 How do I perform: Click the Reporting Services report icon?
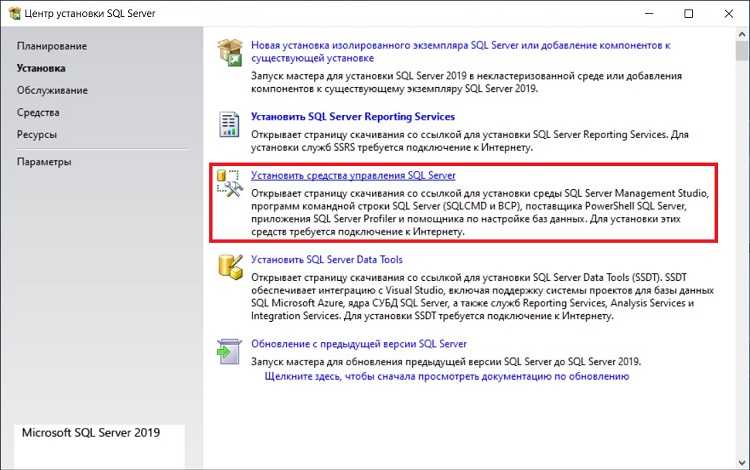point(229,124)
